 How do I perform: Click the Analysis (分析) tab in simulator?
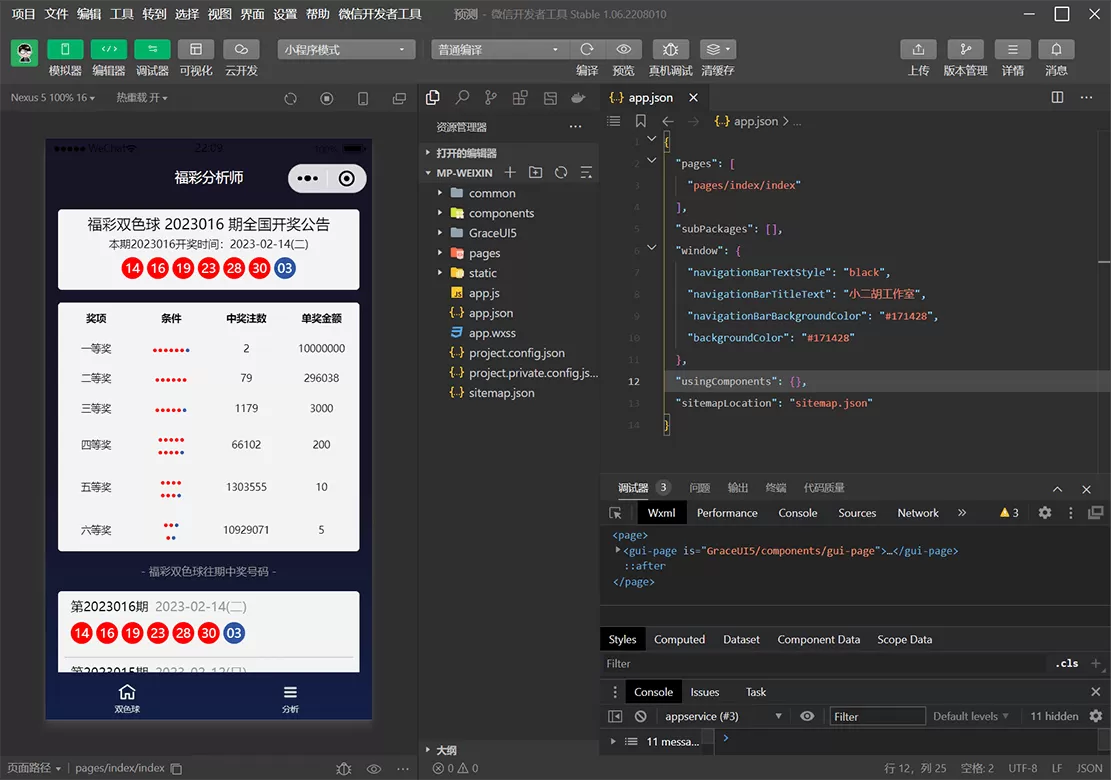(290, 698)
